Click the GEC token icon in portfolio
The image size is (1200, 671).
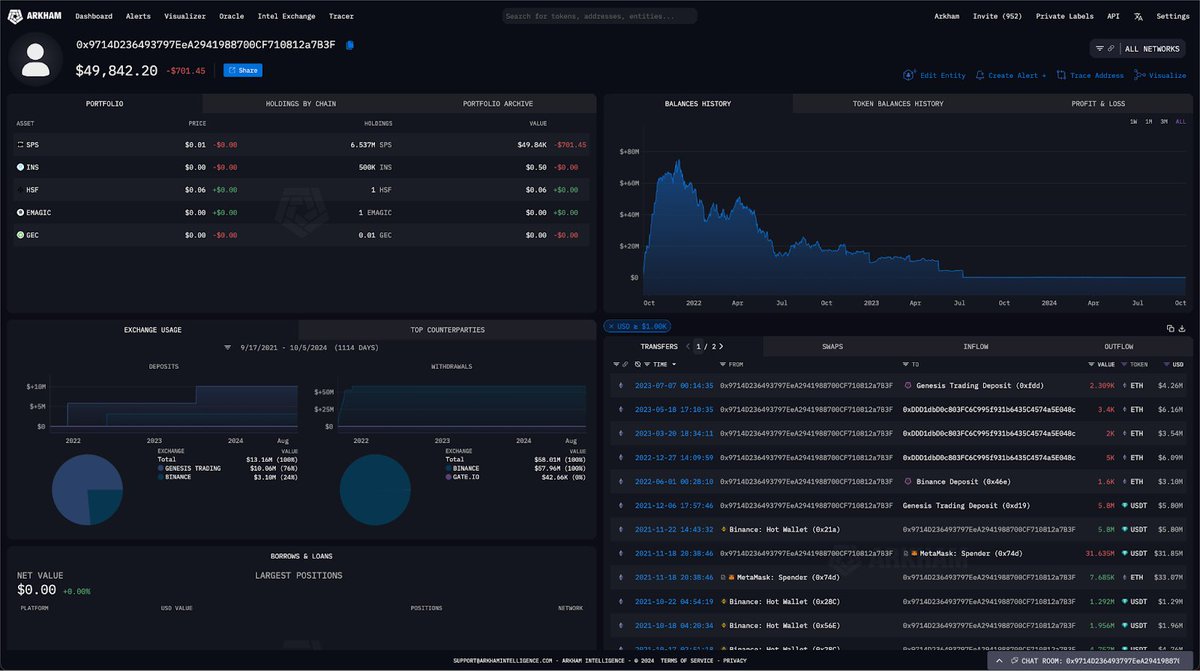click(x=21, y=235)
